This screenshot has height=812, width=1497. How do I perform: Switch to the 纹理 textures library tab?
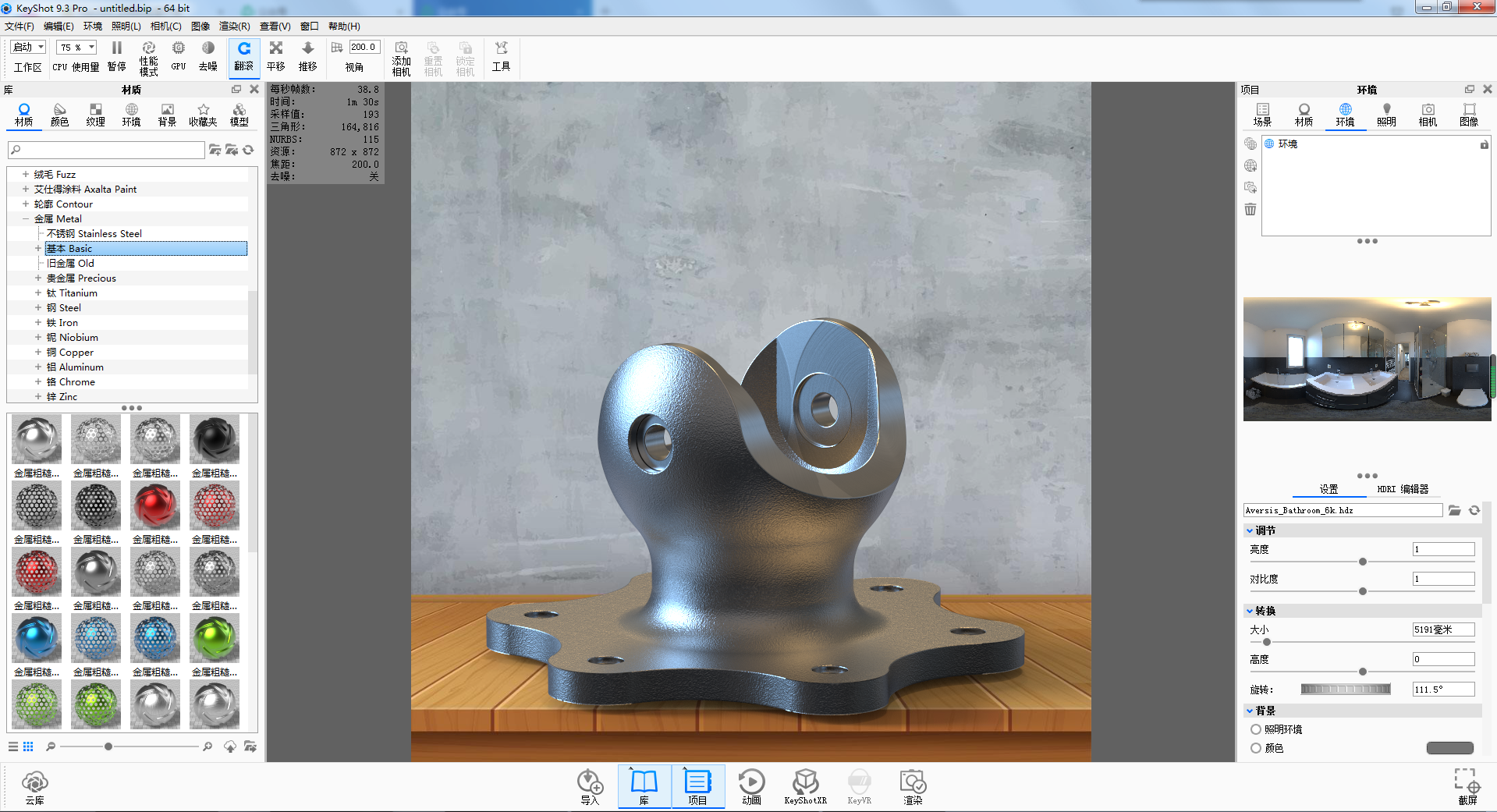95,115
